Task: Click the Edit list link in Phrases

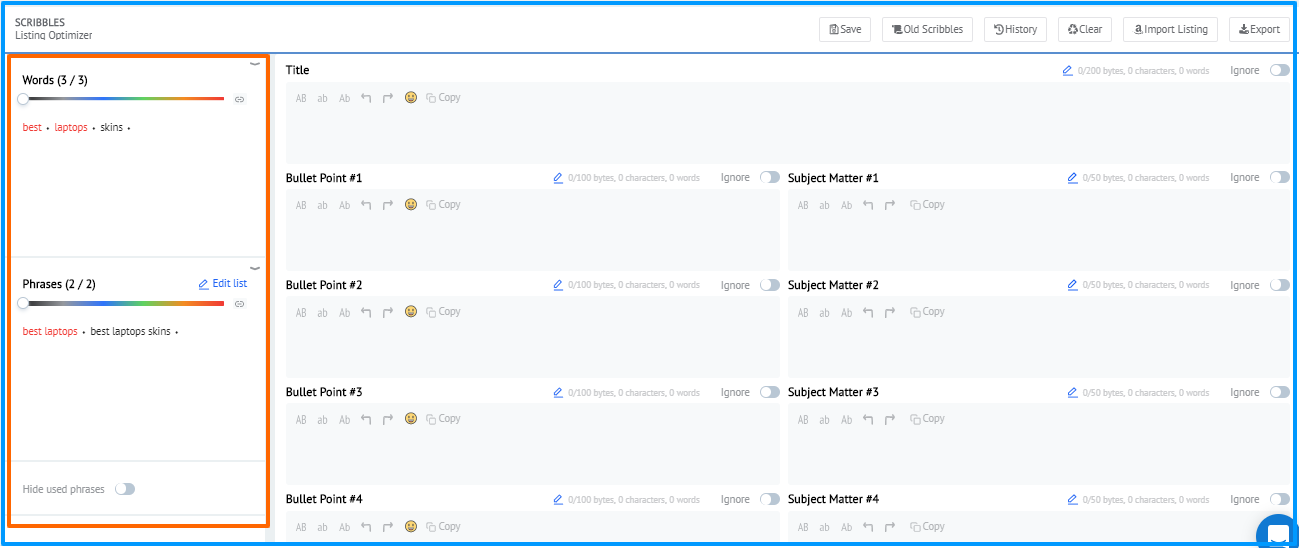Action: [x=223, y=284]
